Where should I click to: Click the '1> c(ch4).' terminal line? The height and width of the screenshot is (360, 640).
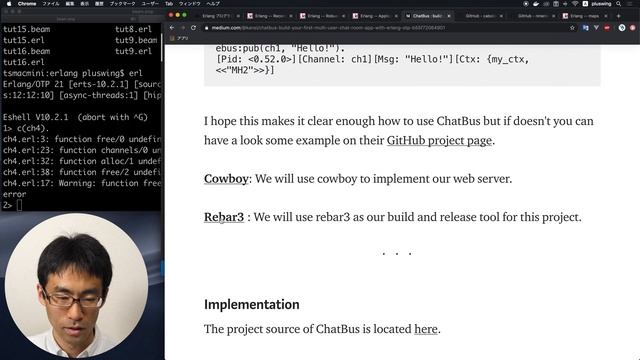pos(26,128)
